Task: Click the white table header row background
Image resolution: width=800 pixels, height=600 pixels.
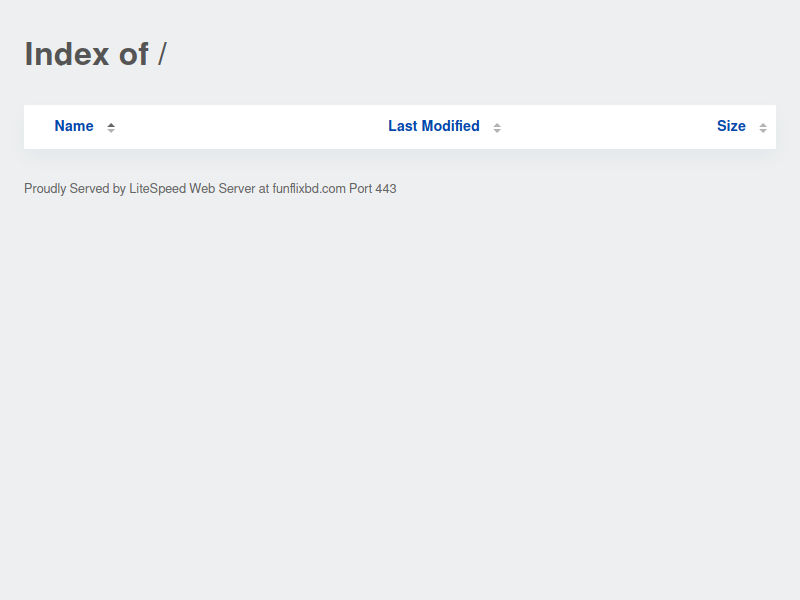Action: pyautogui.click(x=400, y=127)
